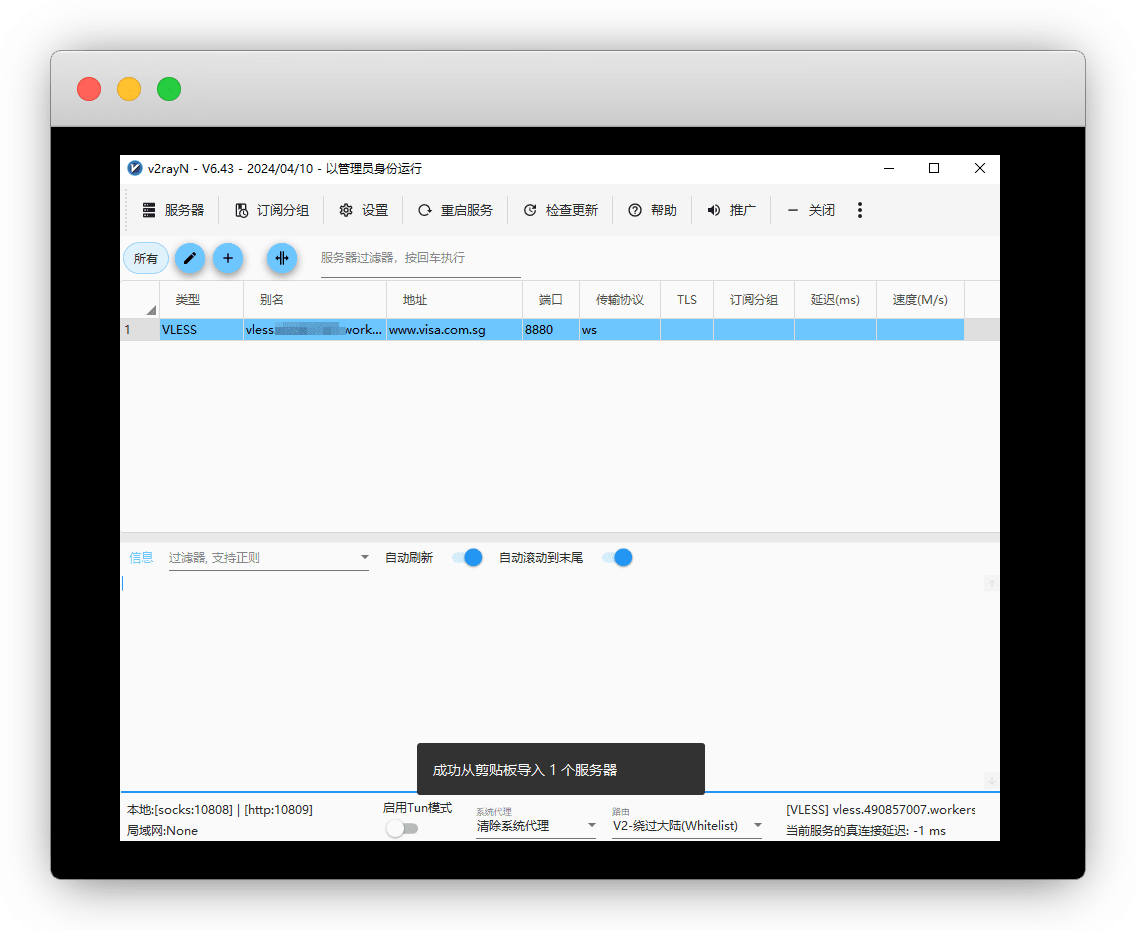Open the 订阅分组 subscription group menu

coord(272,210)
